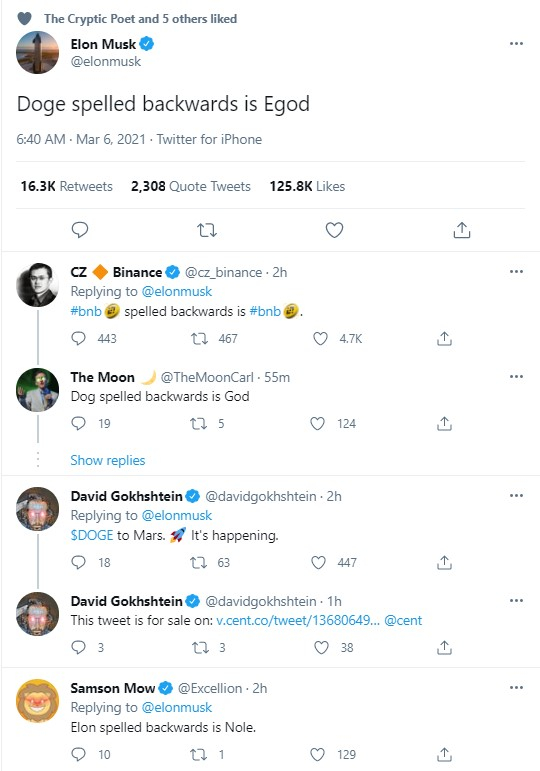Reply to Elon Musk's Doge tweet
540x771 pixels.
[x=80, y=230]
